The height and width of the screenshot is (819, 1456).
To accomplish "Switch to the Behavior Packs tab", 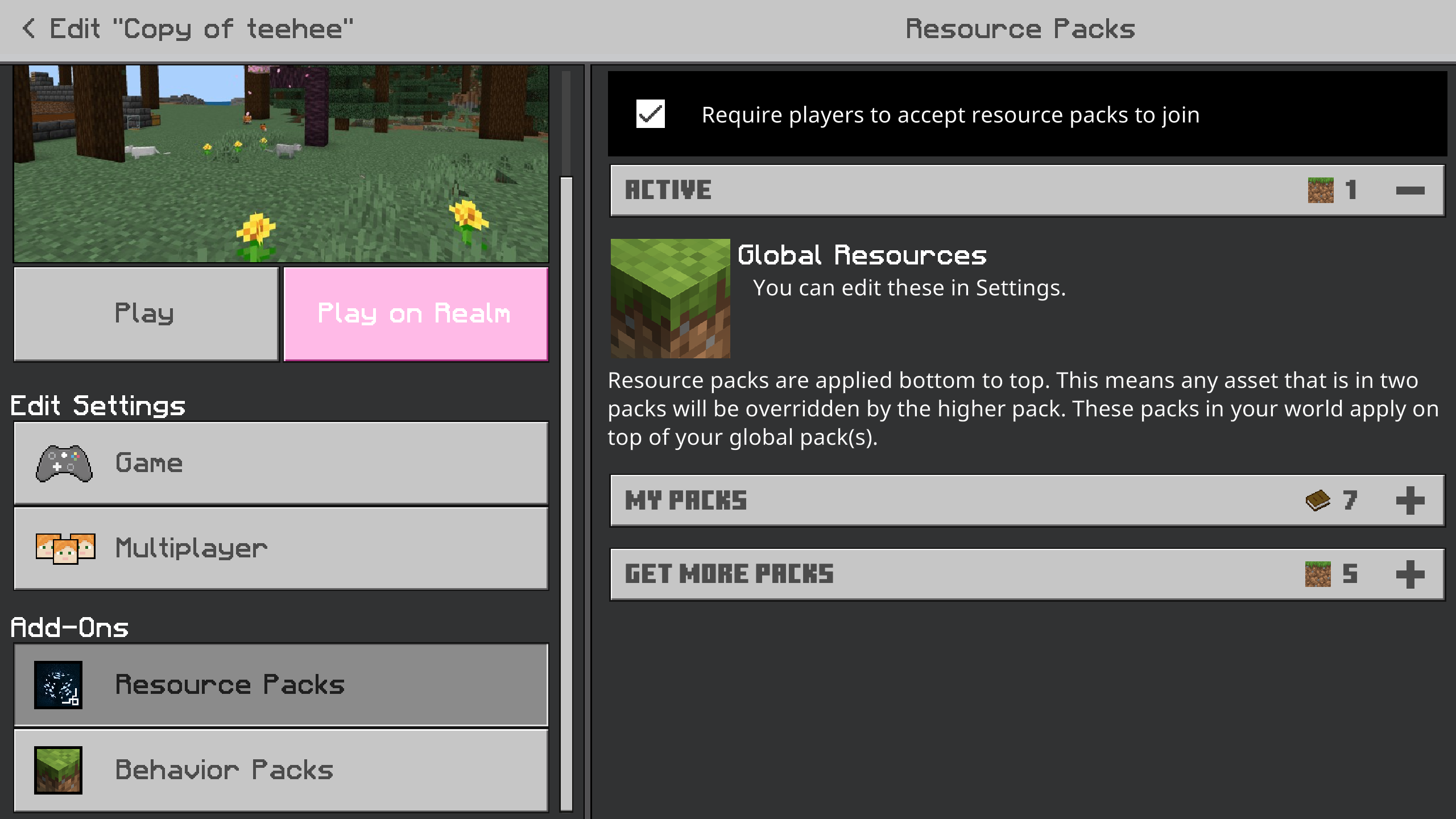I will pyautogui.click(x=281, y=770).
